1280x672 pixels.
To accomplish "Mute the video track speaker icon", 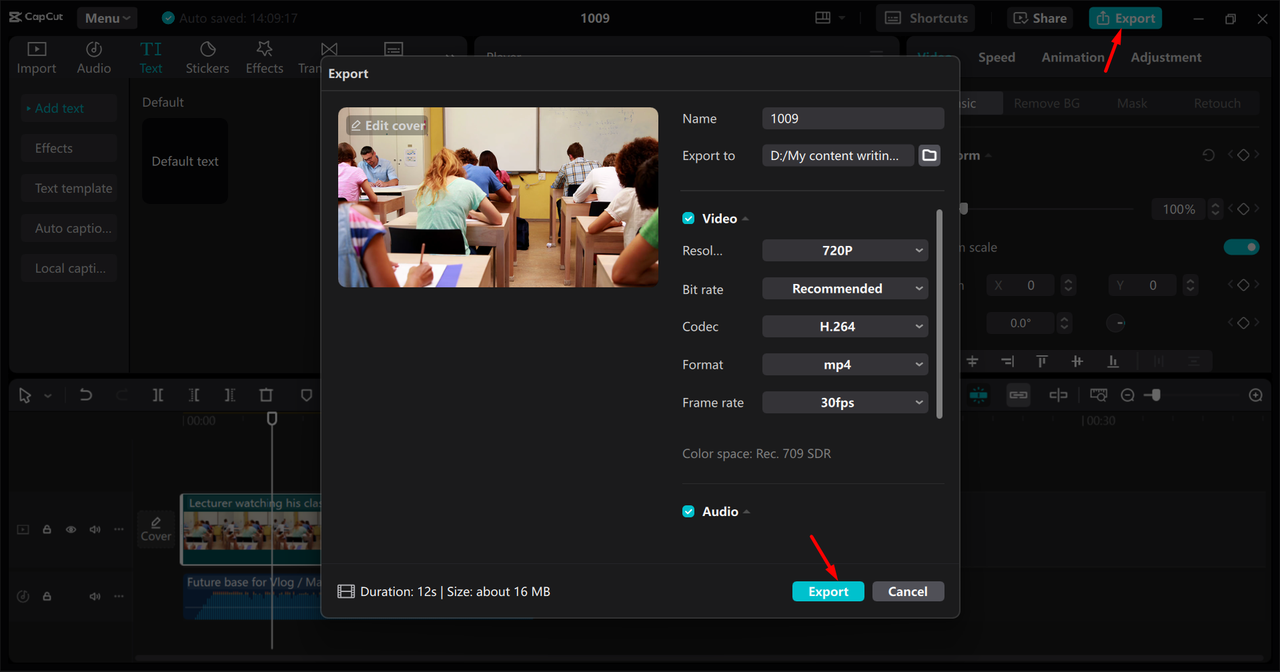I will [x=95, y=529].
